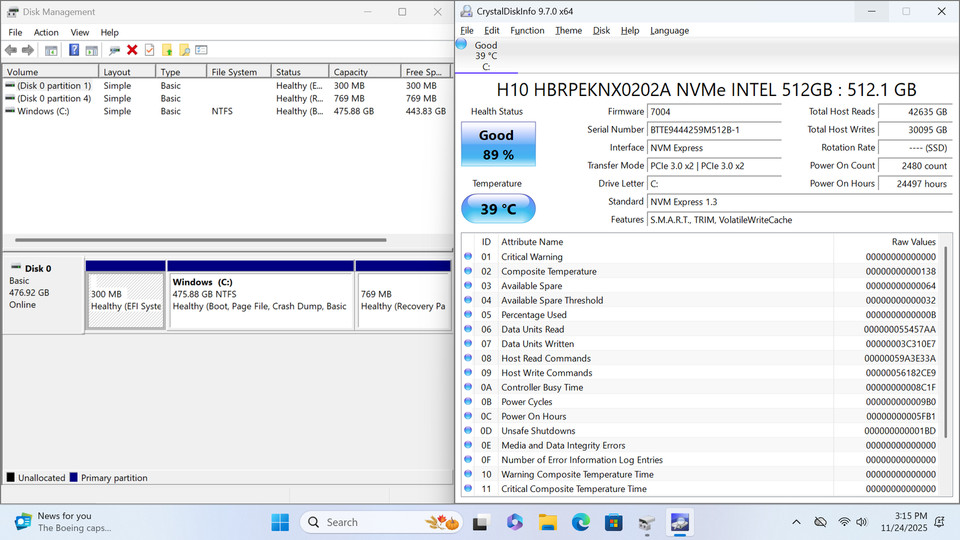Click the folder-with-magnifier toolbar icon

(184, 50)
